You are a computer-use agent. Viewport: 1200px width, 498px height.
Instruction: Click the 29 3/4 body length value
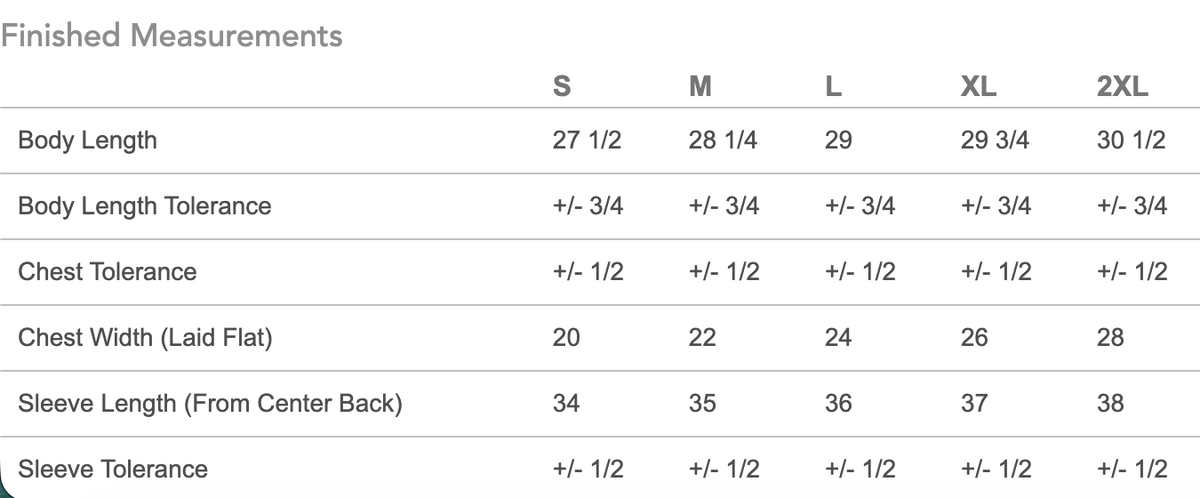coord(996,140)
